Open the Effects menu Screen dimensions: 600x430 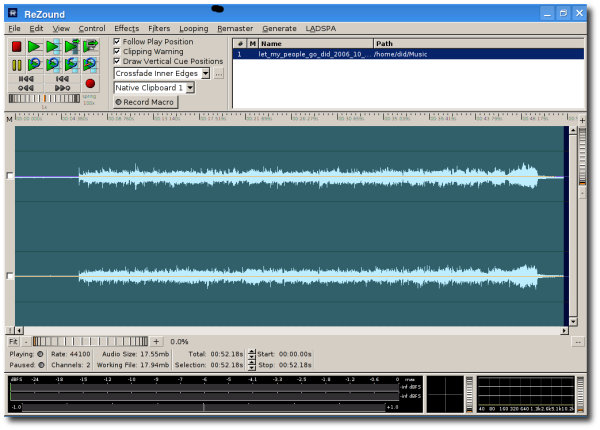coord(126,28)
